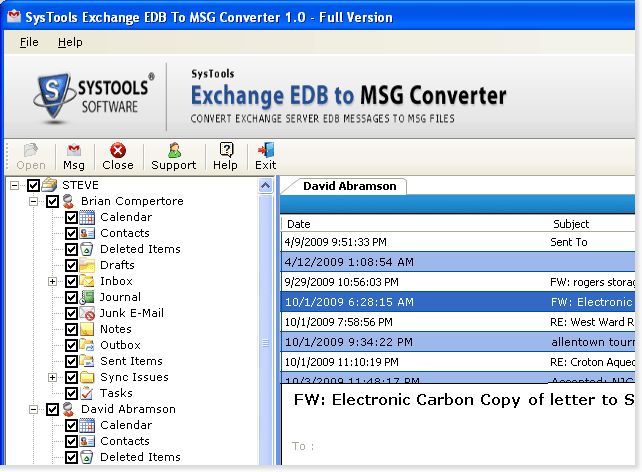The width and height of the screenshot is (642, 472).
Task: Click the Date column header
Action: 298,224
